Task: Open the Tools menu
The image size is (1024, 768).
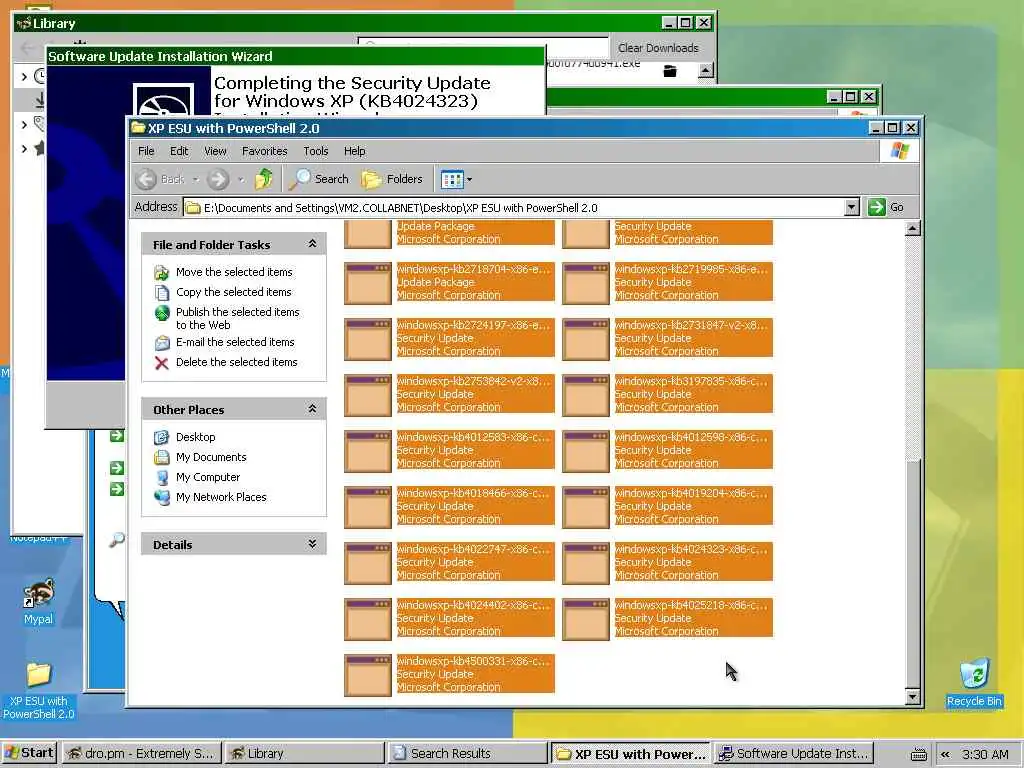Action: click(316, 151)
